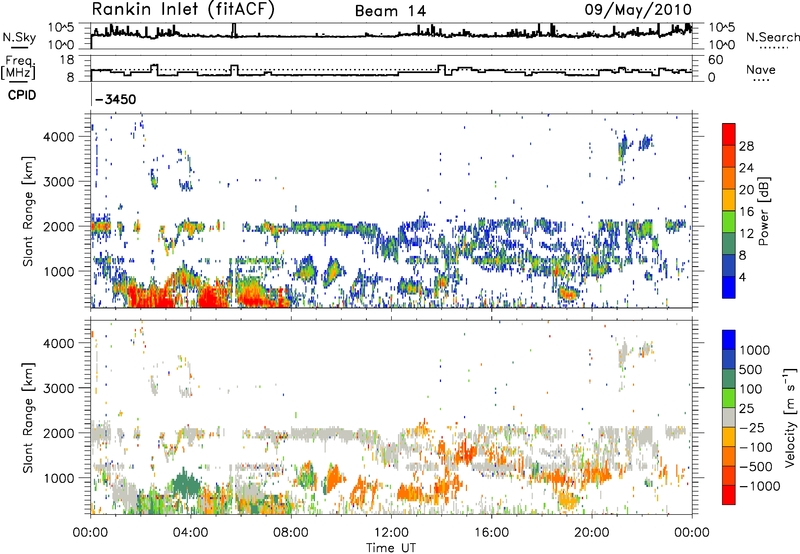
Task: Select the CPID value "-3450"
Action: [116, 99]
